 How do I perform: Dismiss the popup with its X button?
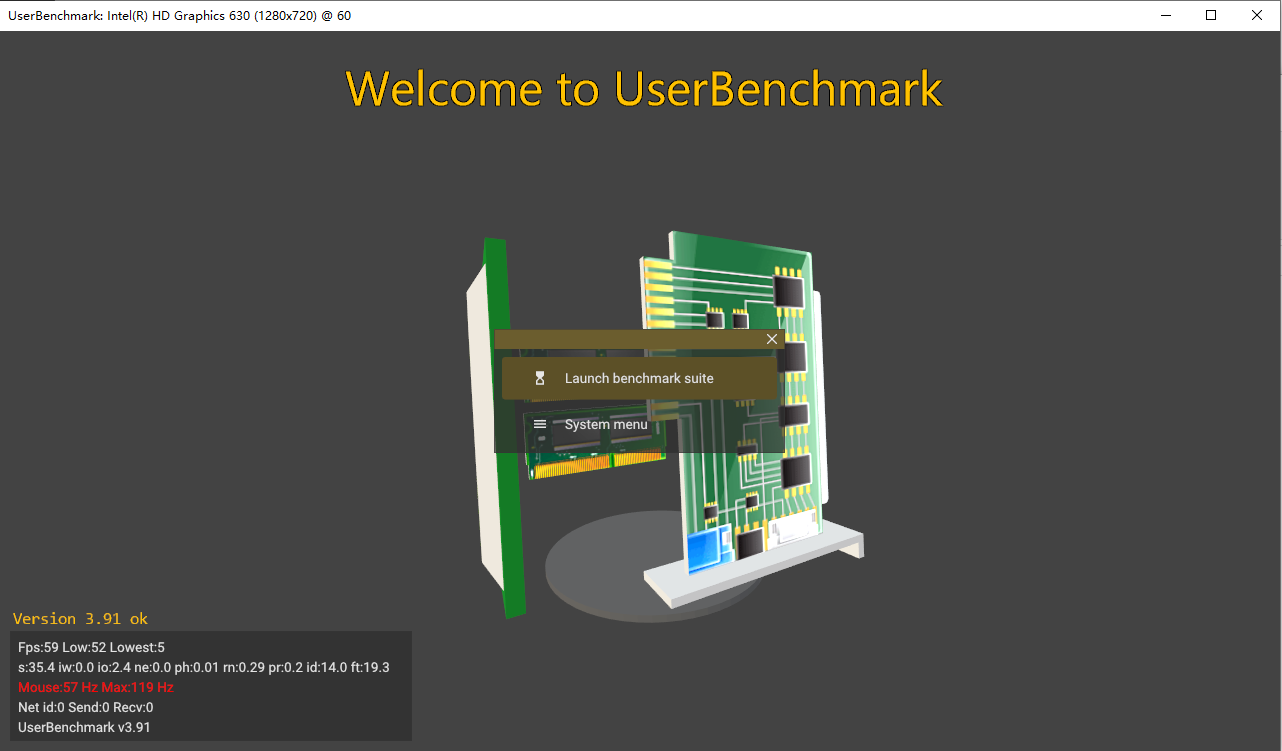click(772, 339)
